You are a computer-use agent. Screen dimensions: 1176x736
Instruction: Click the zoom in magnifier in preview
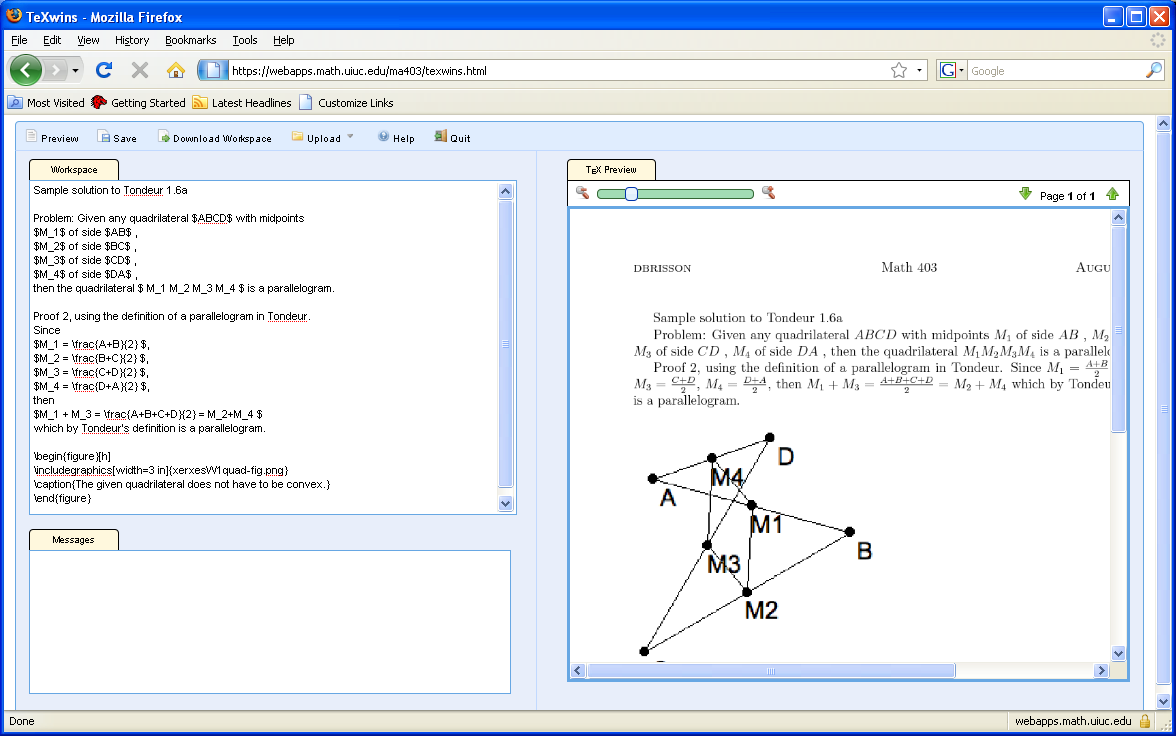click(768, 193)
